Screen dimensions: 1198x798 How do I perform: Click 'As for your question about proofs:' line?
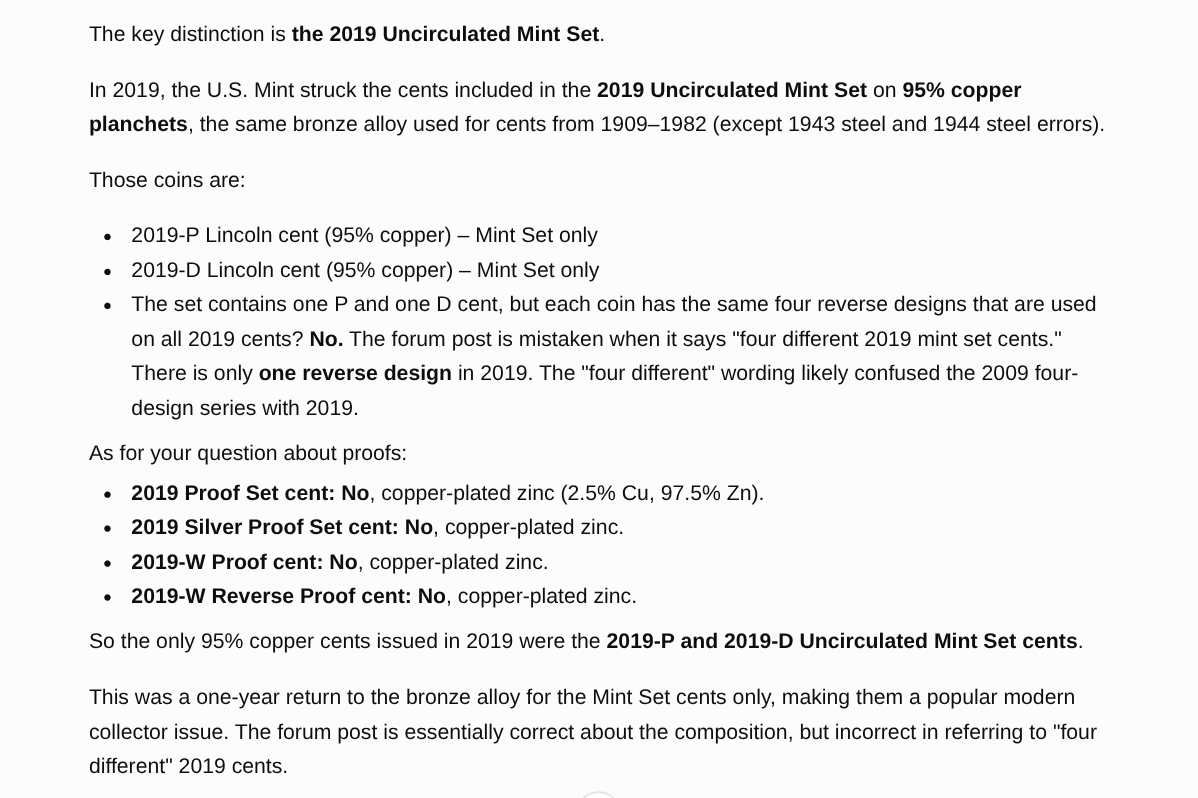pyautogui.click(x=248, y=453)
